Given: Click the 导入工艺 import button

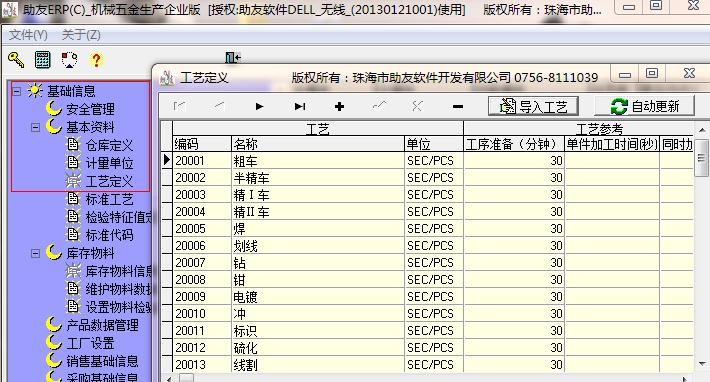Looking at the screenshot, I should (x=533, y=106).
